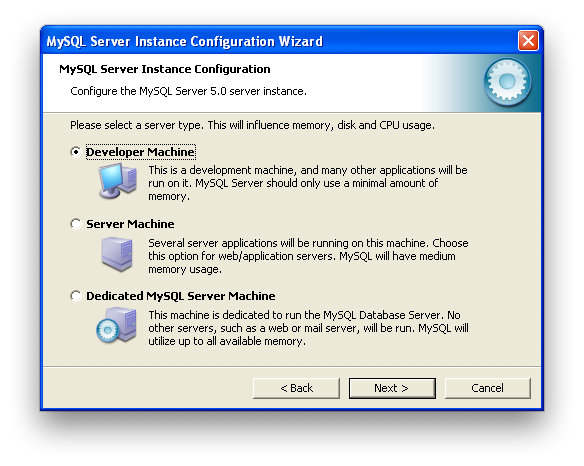The width and height of the screenshot is (584, 466).
Task: Click 'MySQL Server Instance Configuration' heading
Action: (165, 69)
